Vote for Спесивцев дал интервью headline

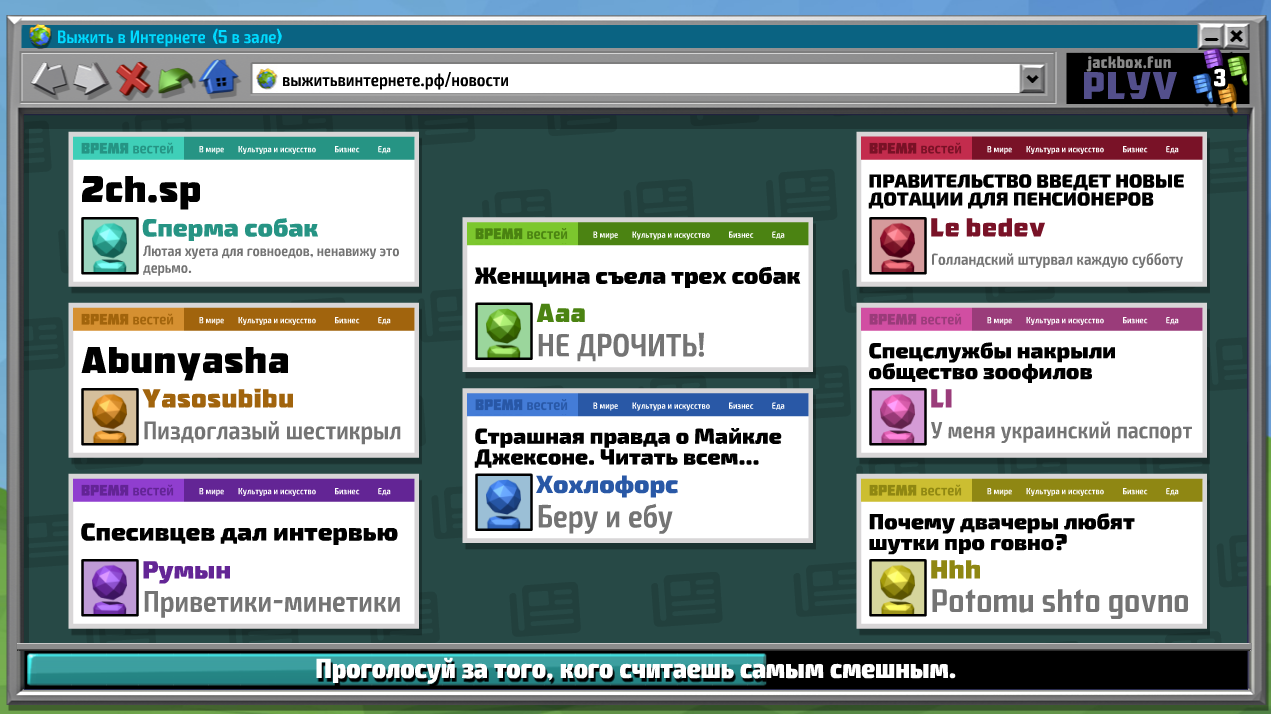pyautogui.click(x=239, y=533)
